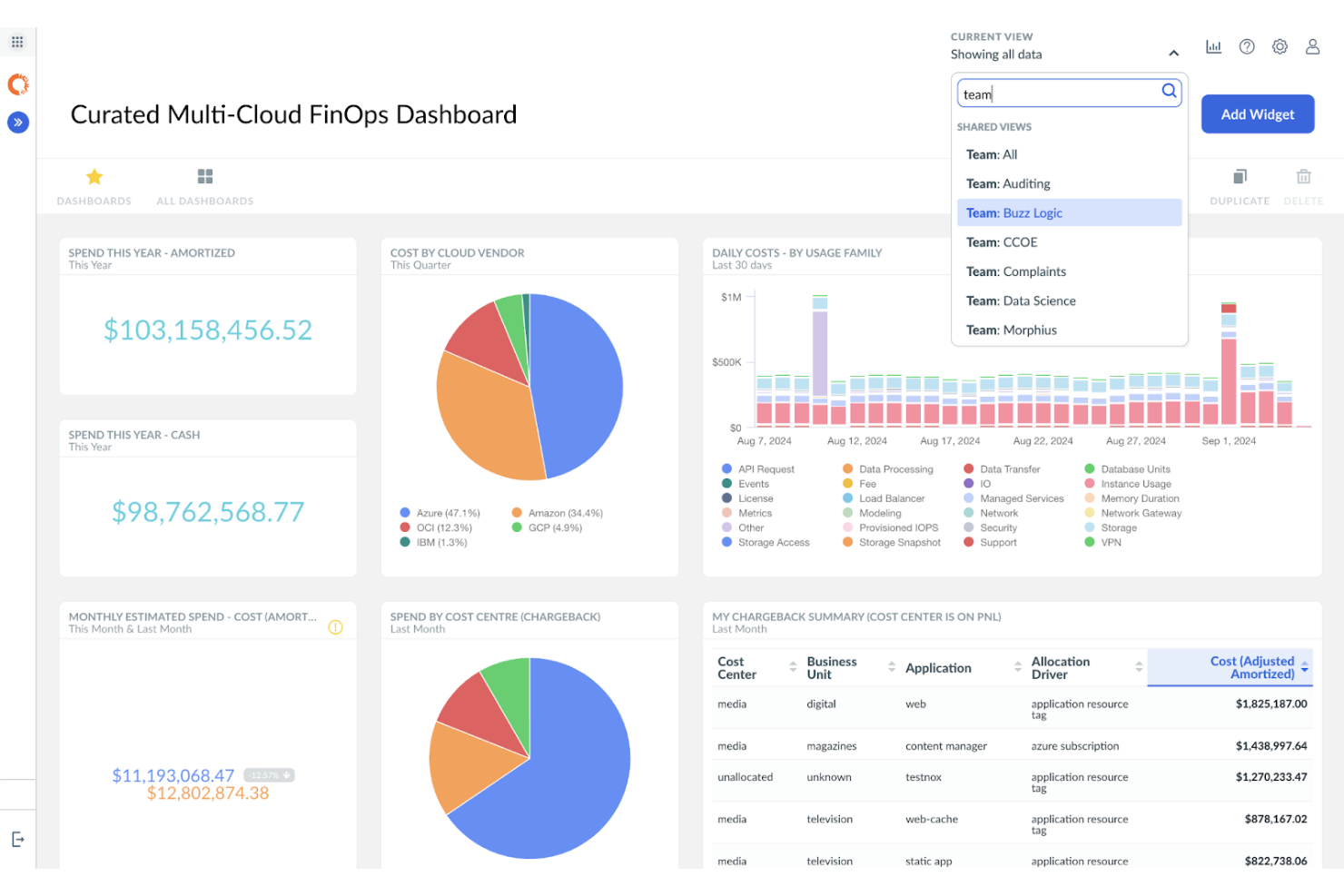Open the help question mark icon
This screenshot has height=896, width=1344.
[1246, 46]
